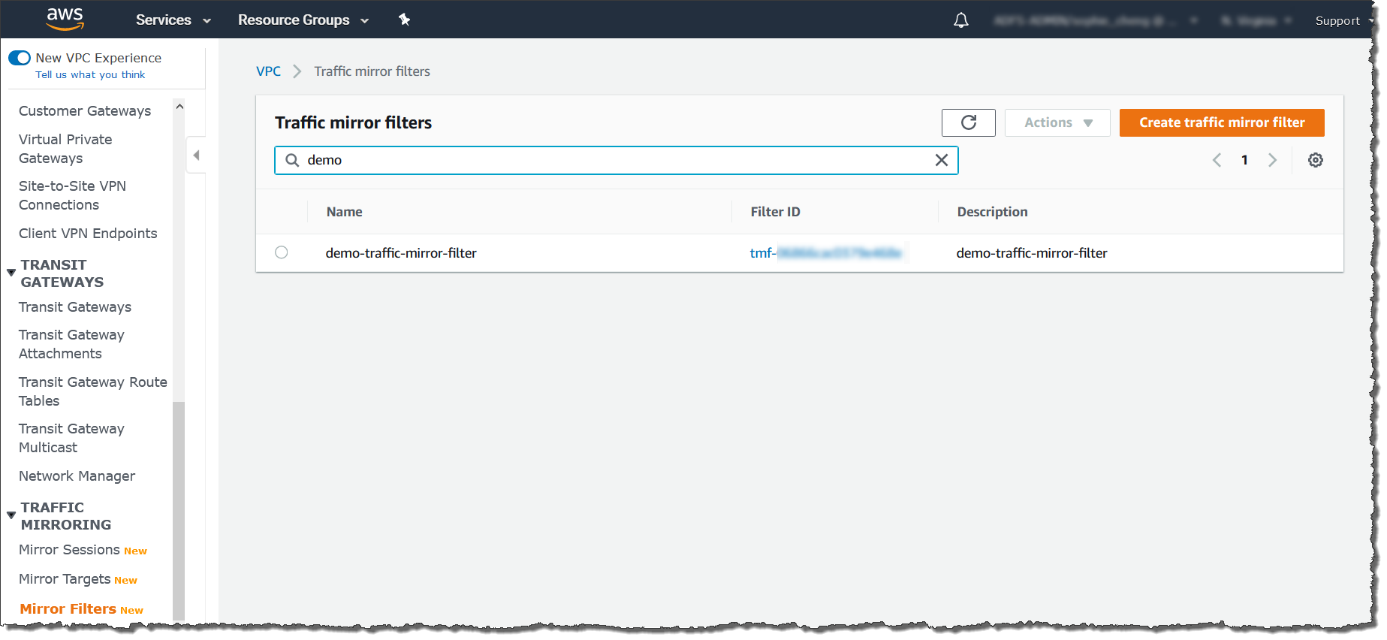Collapse the Transit Gateways section

coord(12,273)
